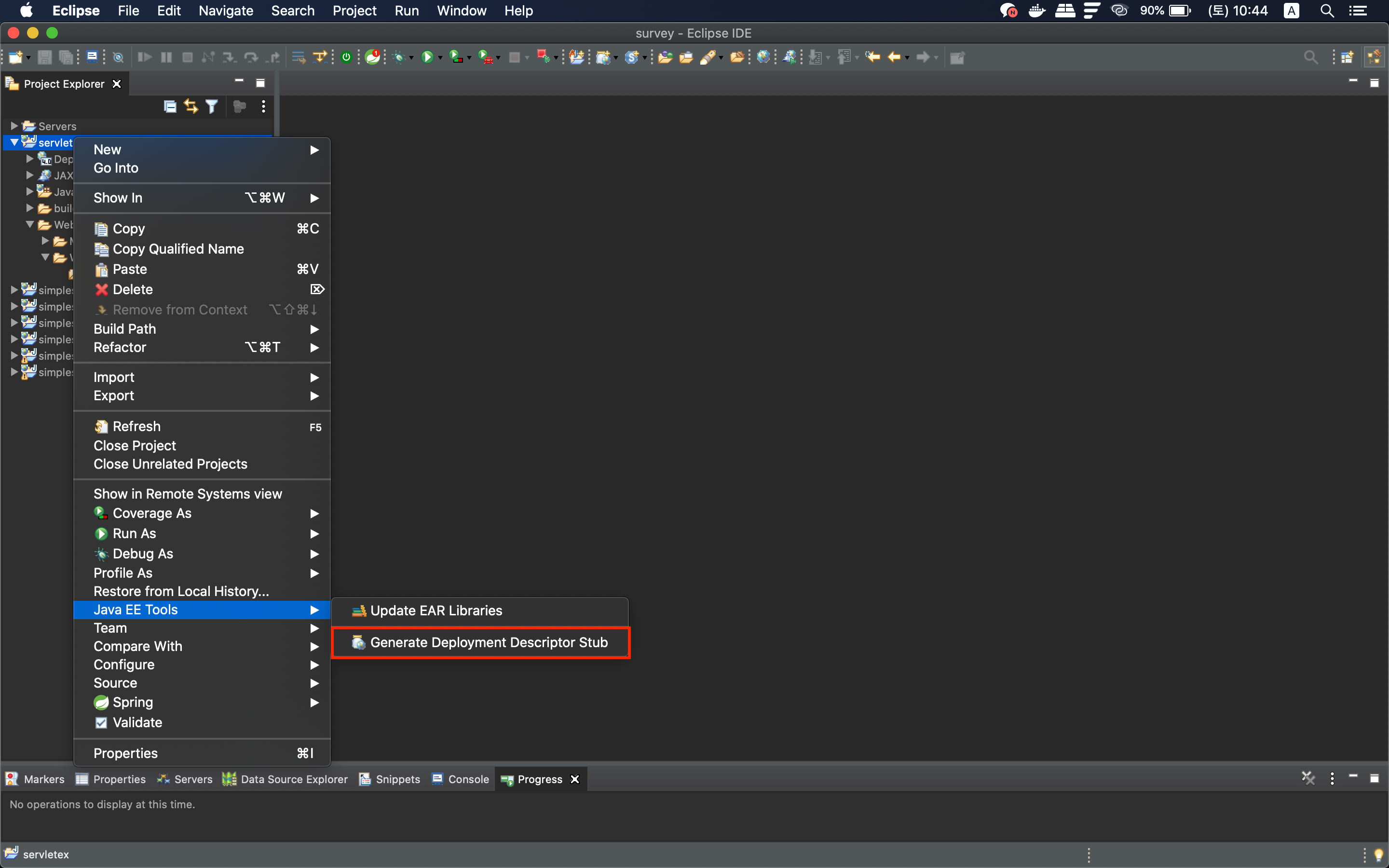1389x868 pixels.
Task: Open the web browser globe icon
Action: 763,57
